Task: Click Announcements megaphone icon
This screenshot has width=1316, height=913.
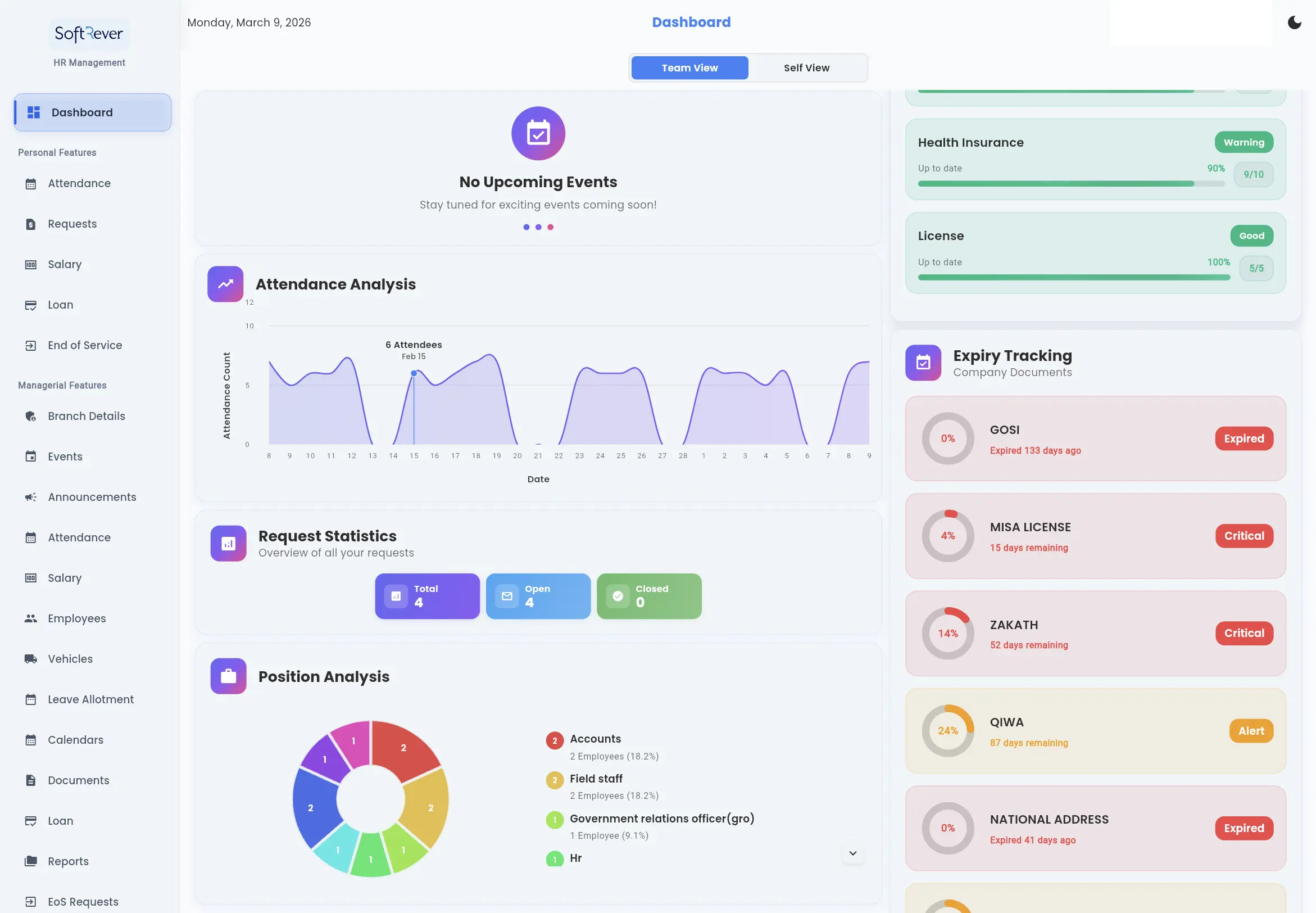Action: tap(31, 497)
